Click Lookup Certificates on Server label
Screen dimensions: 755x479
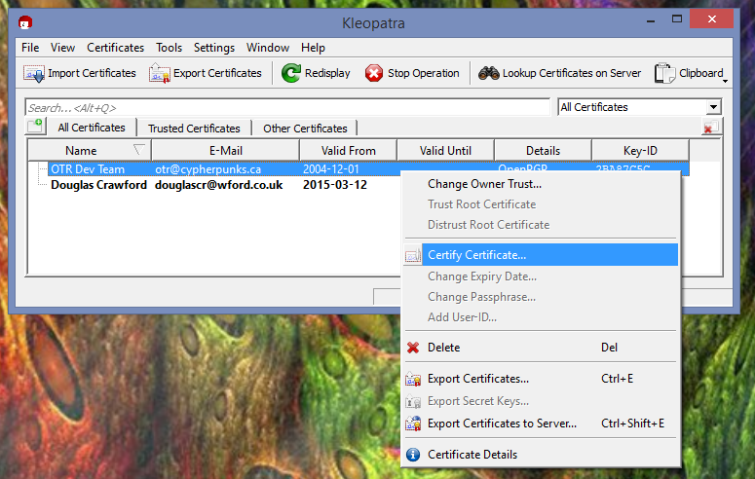pos(572,73)
